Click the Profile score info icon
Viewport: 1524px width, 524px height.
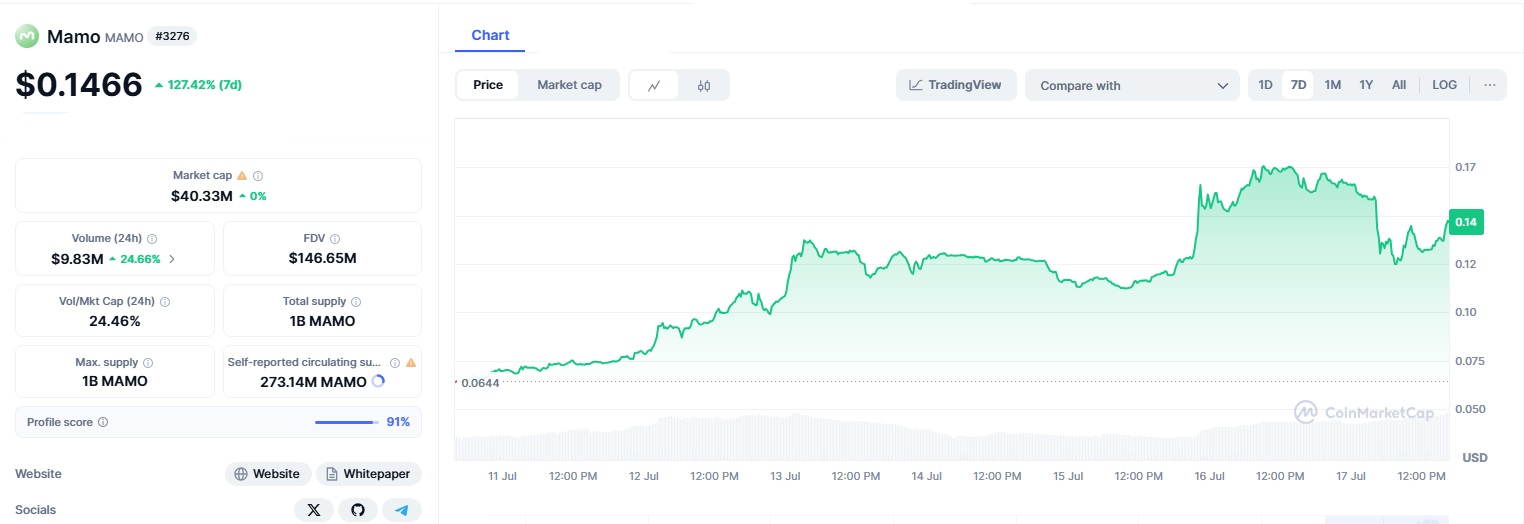[103, 422]
